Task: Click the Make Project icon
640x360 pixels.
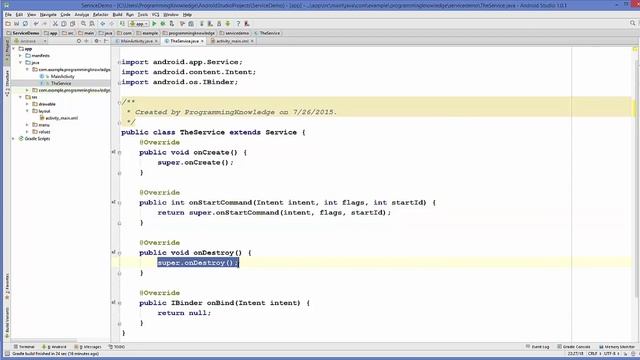Action: 122,24
